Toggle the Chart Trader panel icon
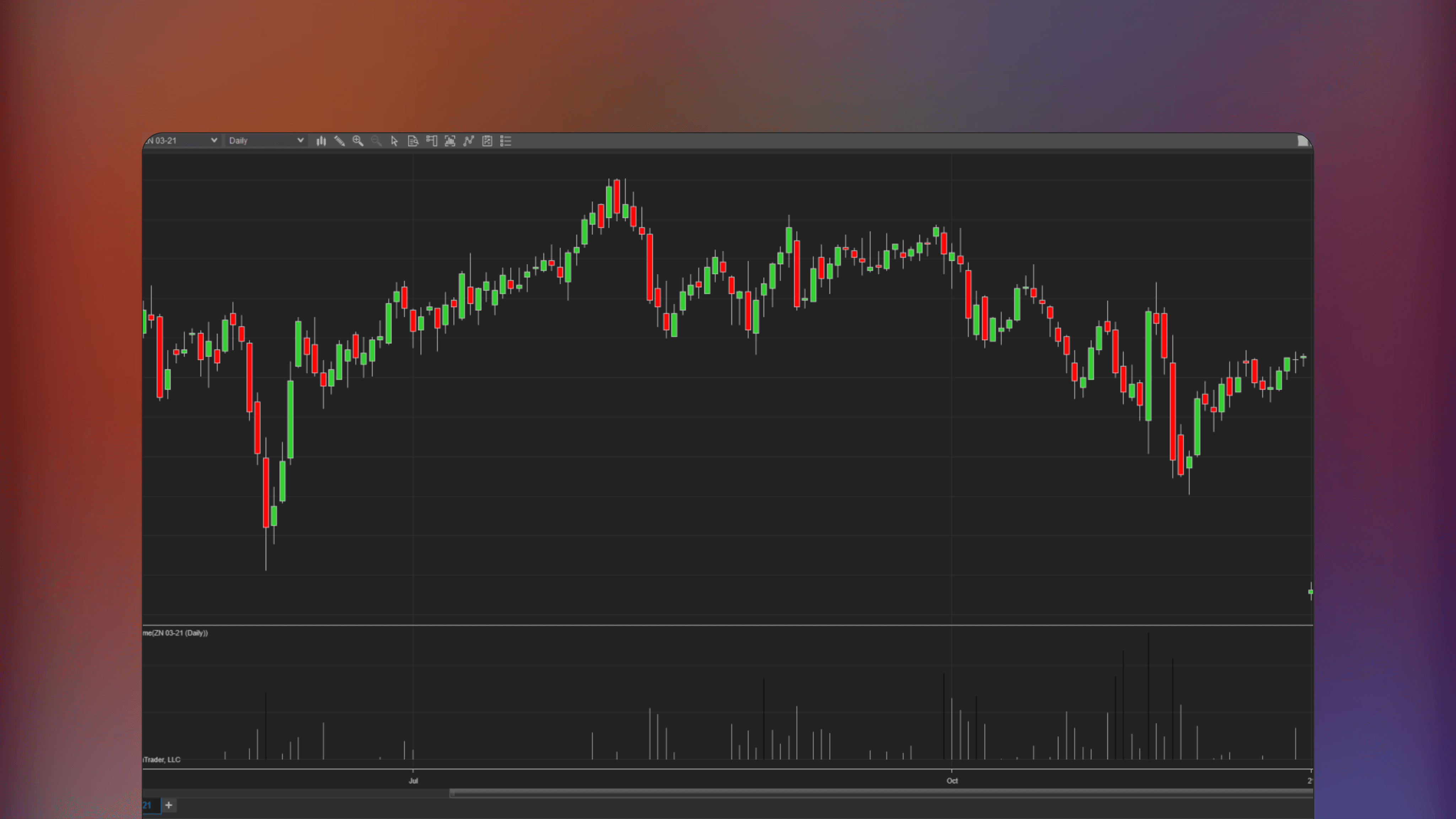The image size is (1456, 819). click(431, 141)
